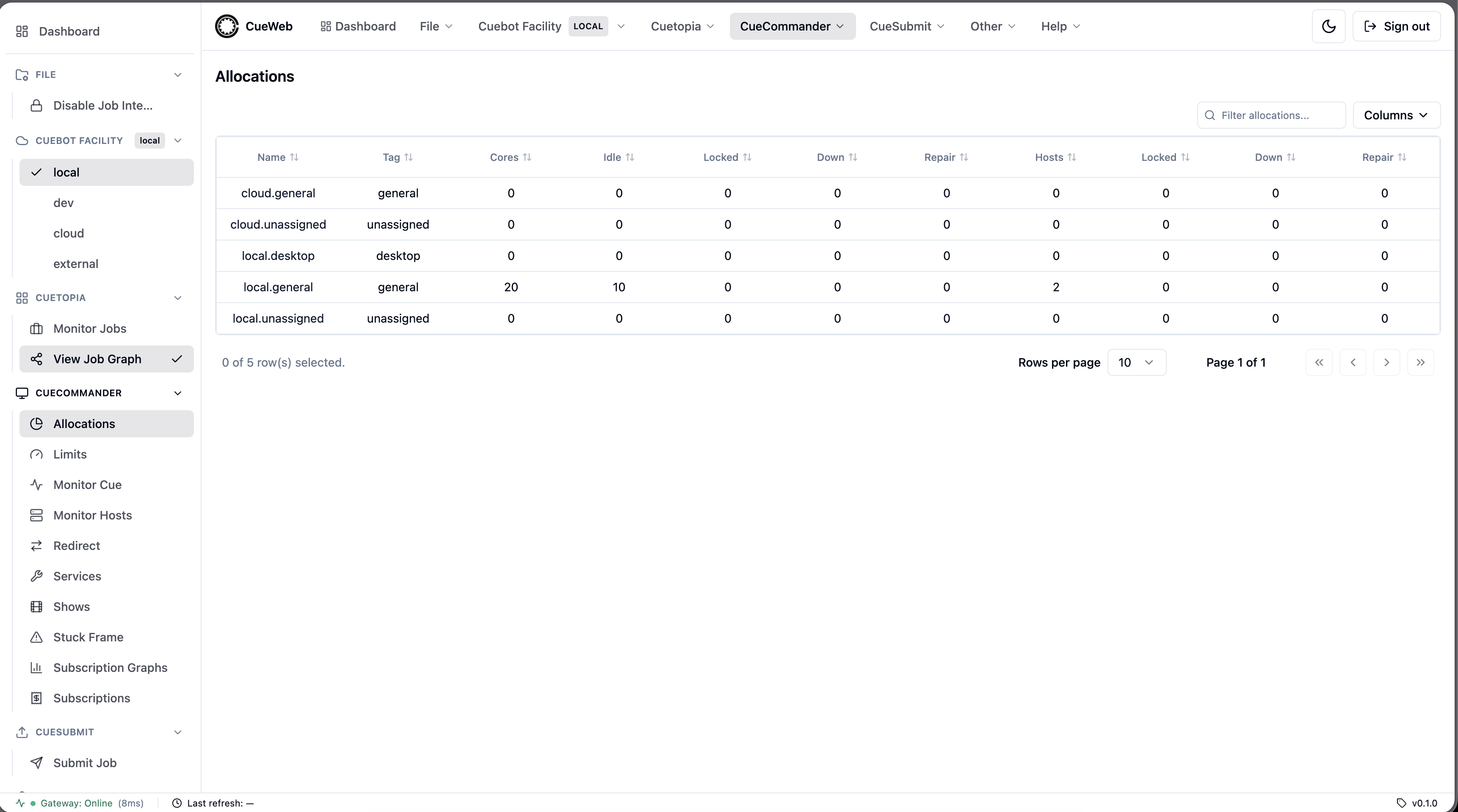Screen dimensions: 1458x812
Task: Select the dev facility
Action: [106, 202]
